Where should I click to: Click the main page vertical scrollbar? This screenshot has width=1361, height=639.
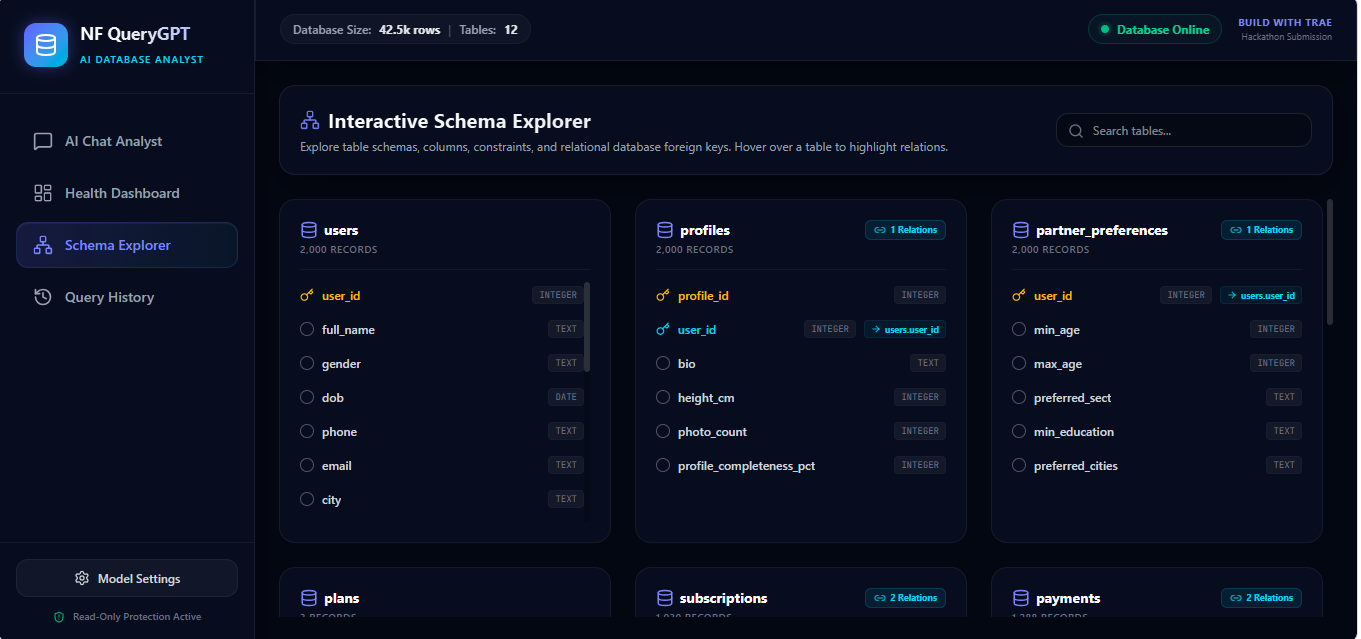[x=1330, y=262]
